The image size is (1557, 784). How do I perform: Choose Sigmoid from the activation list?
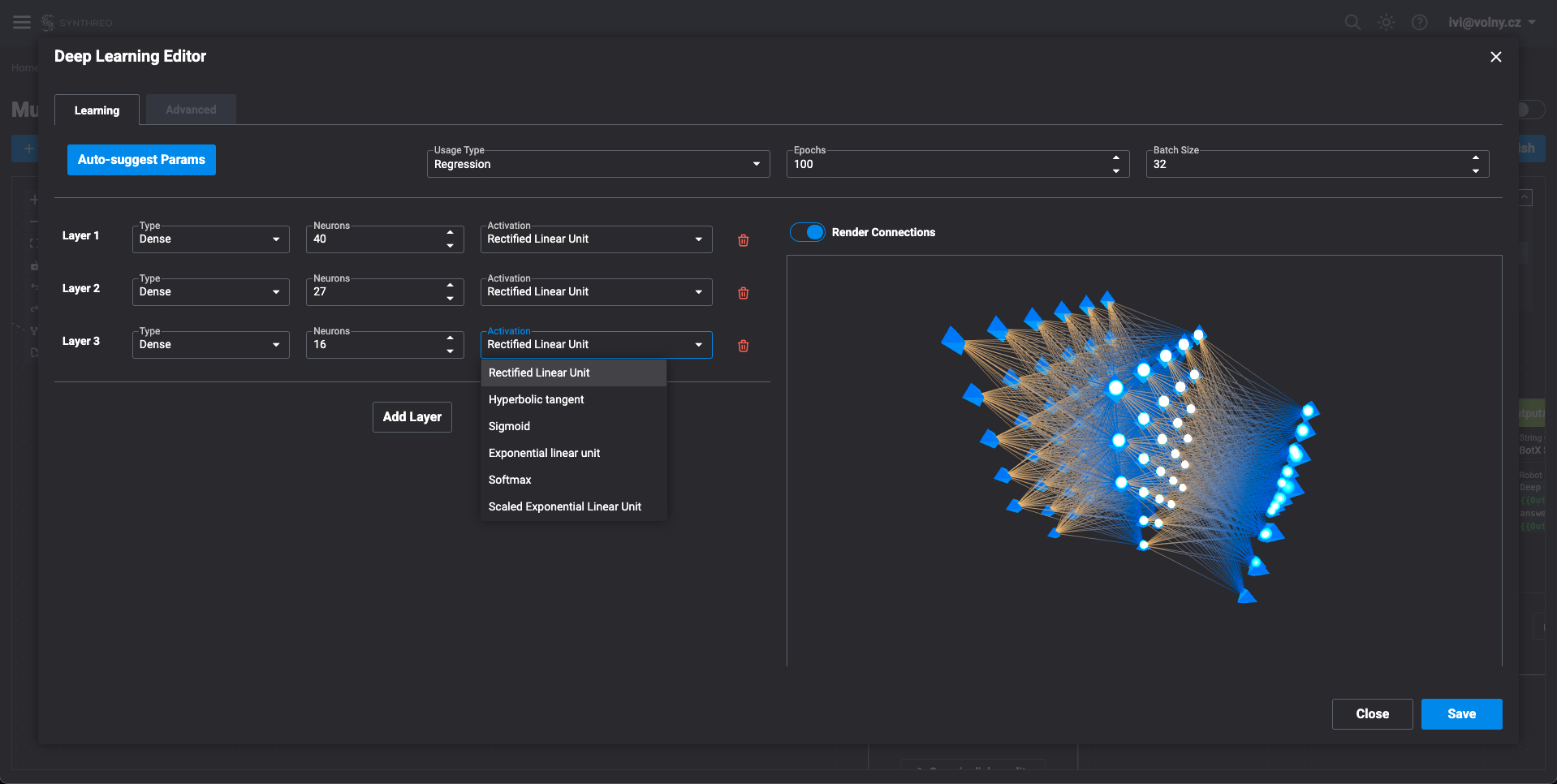[x=509, y=426]
